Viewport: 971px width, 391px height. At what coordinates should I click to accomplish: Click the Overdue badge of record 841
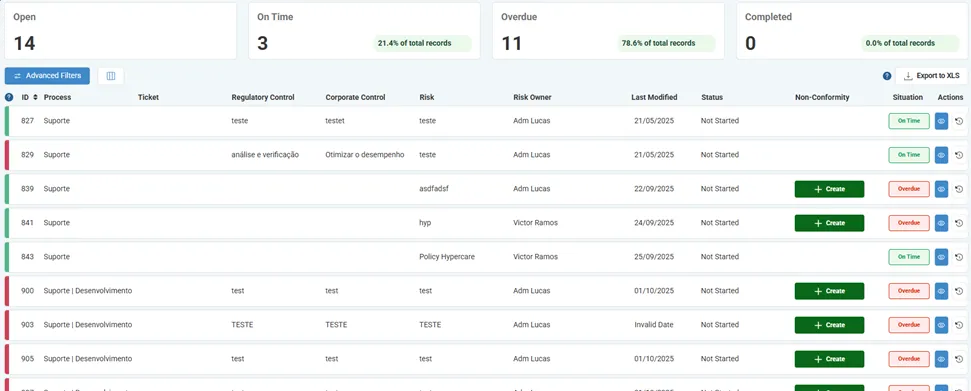click(x=909, y=223)
